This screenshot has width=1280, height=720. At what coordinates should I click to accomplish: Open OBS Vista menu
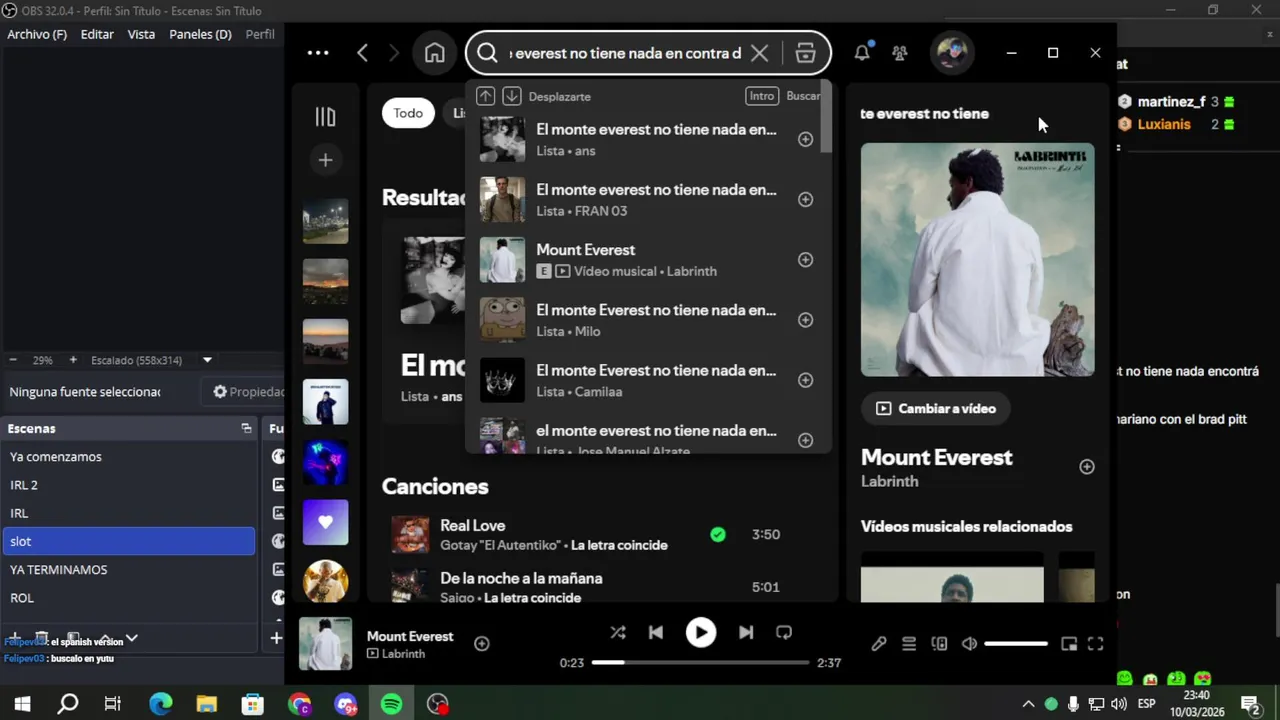point(141,34)
